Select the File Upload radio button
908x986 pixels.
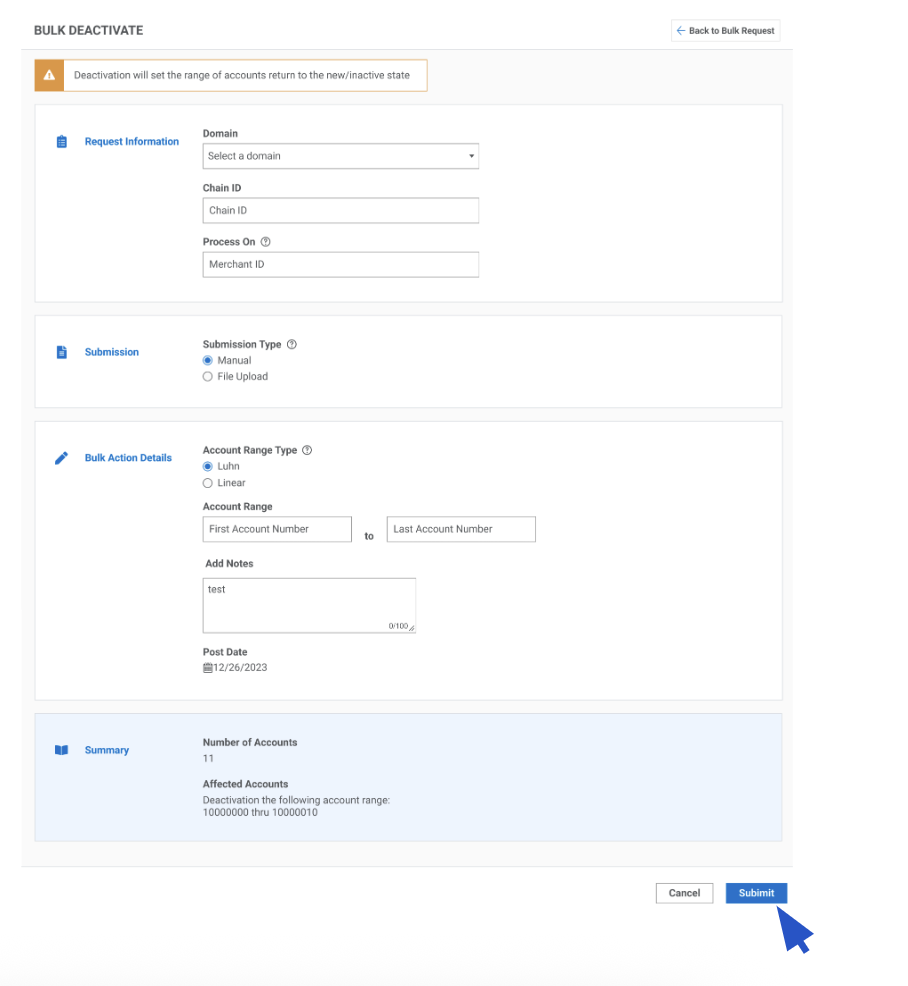pos(208,377)
